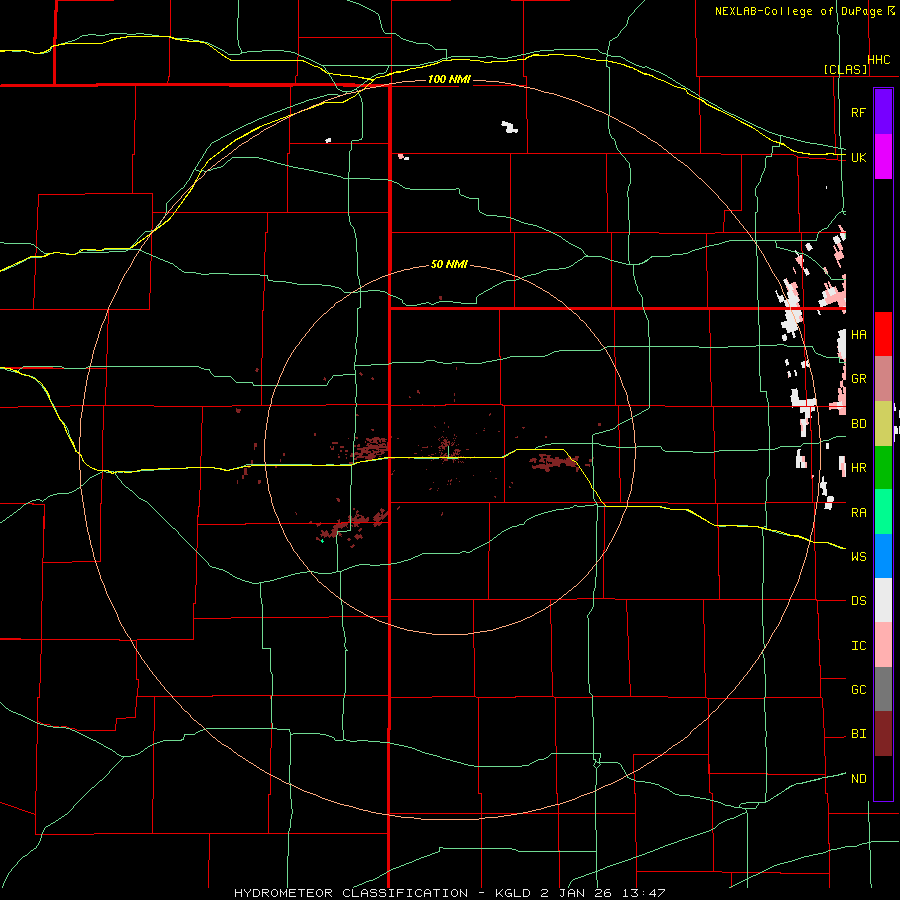Click the dry snow echo at top center
Viewport: 900px width, 900px height.
point(509,127)
